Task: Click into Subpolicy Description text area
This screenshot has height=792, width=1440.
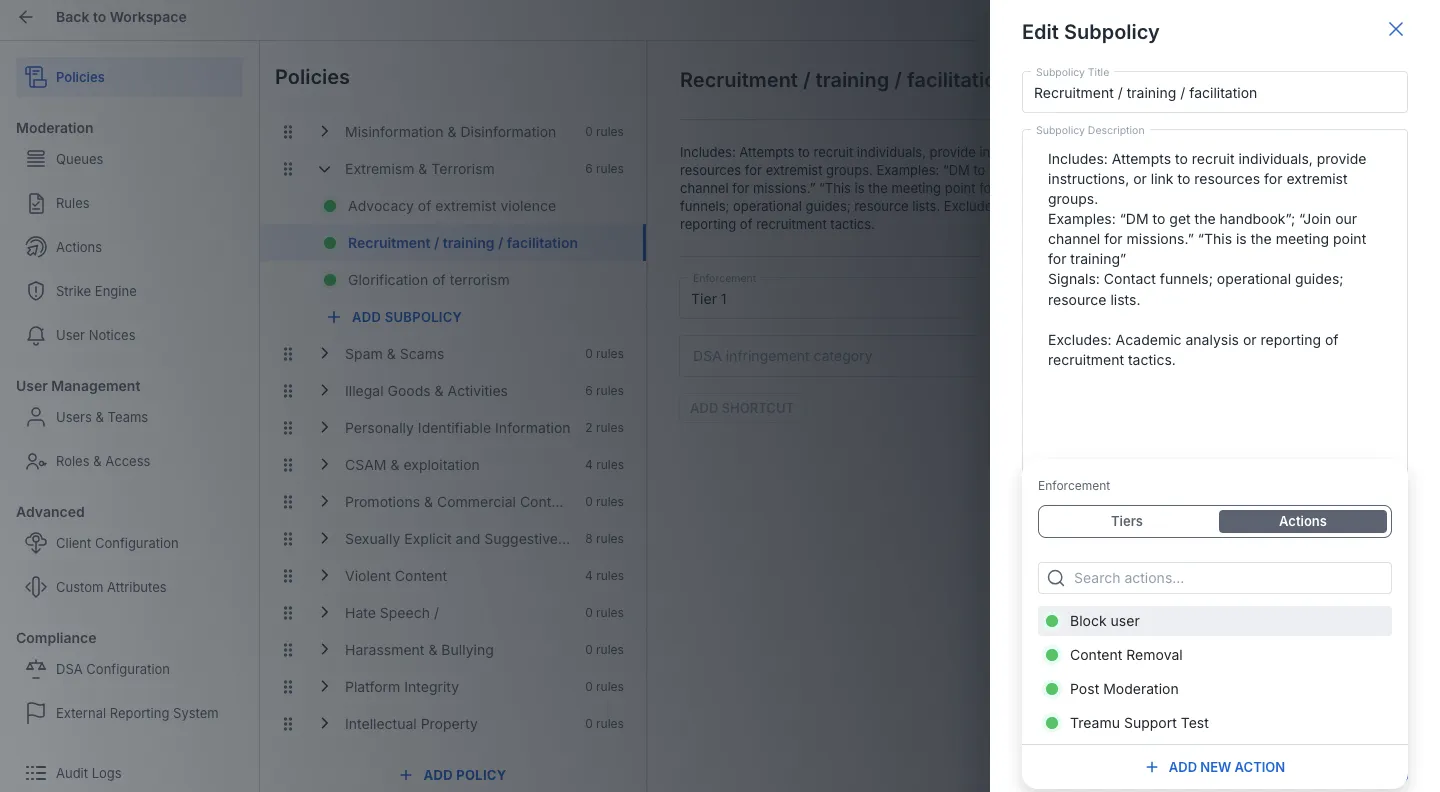Action: coord(1215,298)
